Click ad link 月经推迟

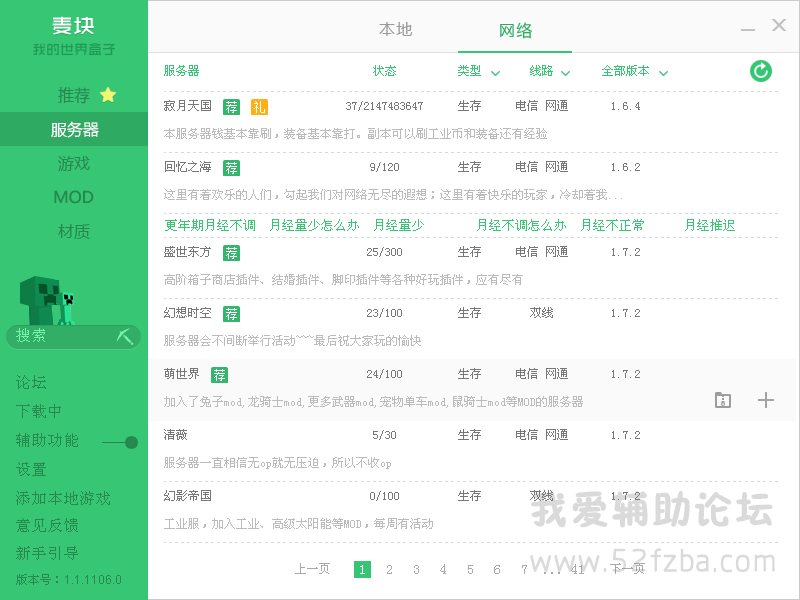pyautogui.click(x=710, y=226)
